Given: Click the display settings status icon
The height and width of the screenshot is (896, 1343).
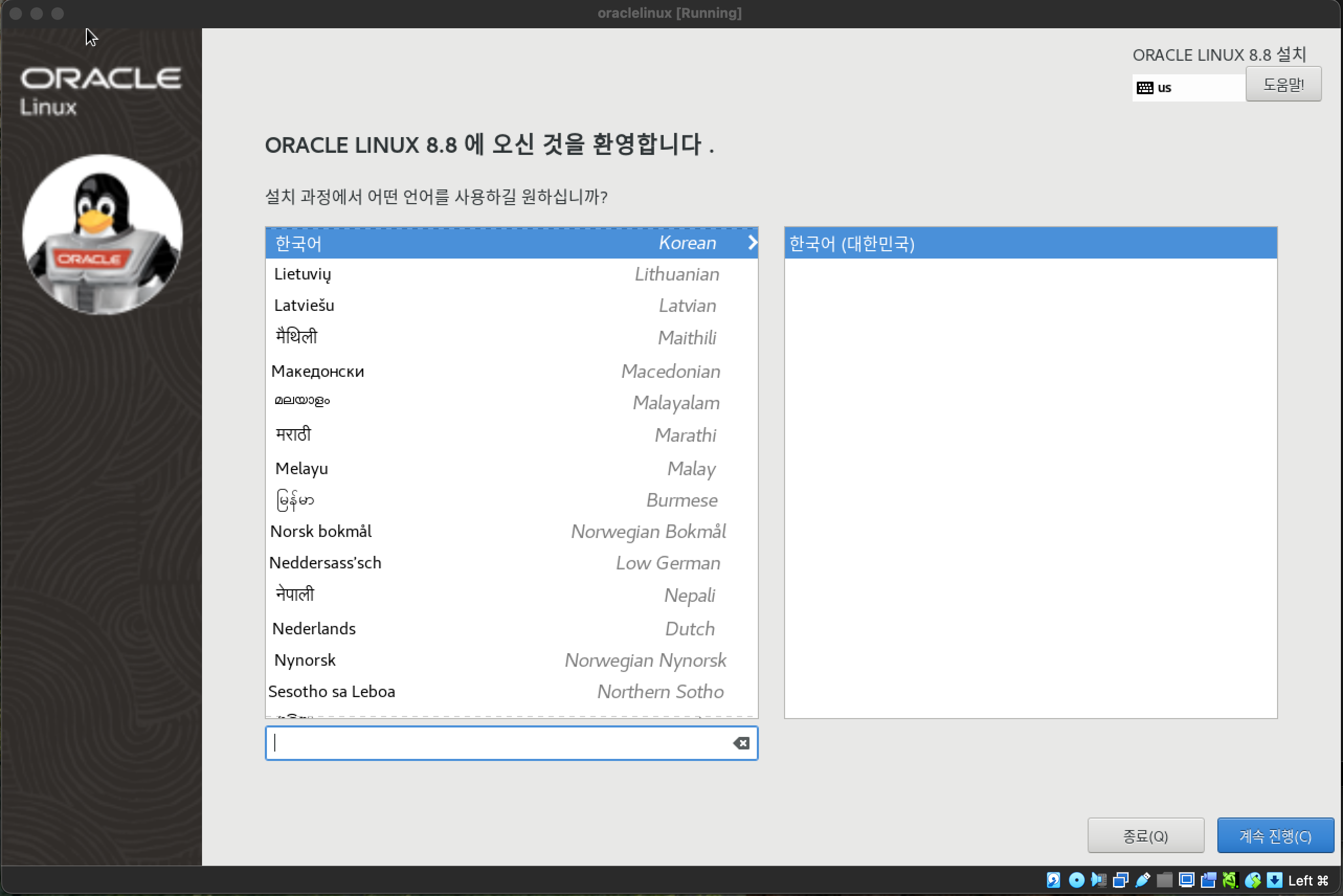Looking at the screenshot, I should pos(1187,880).
